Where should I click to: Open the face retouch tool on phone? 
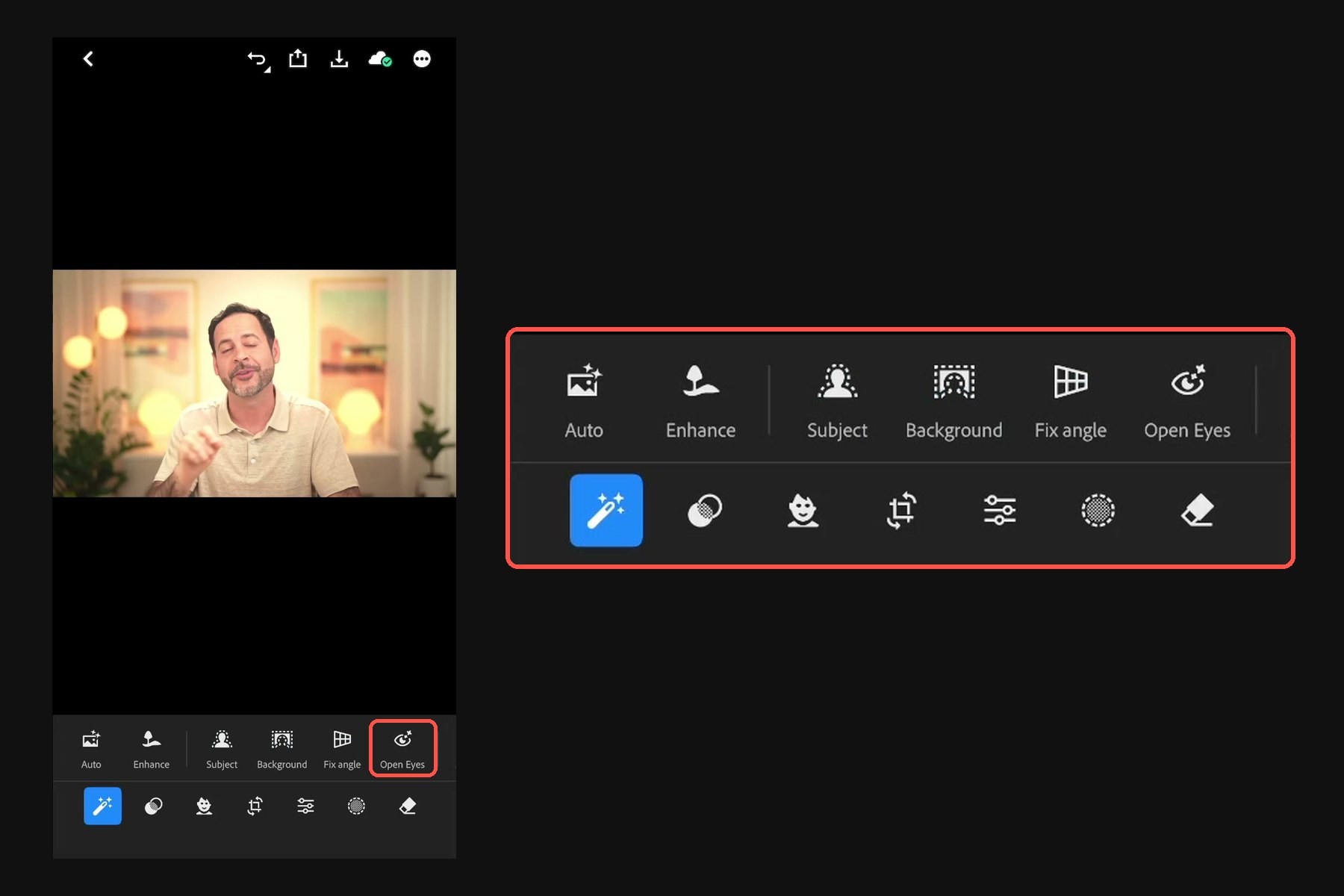(x=204, y=806)
